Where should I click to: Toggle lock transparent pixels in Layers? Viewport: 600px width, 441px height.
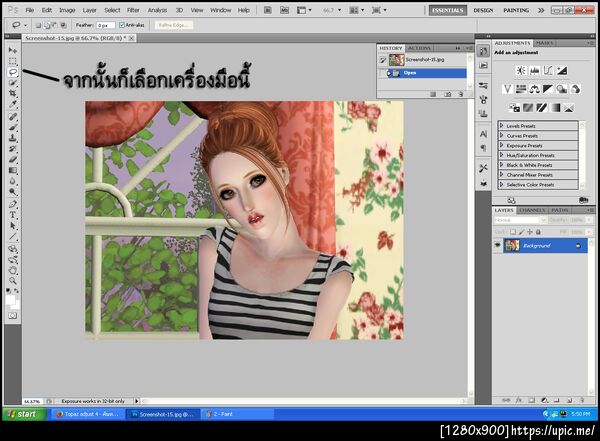(513, 232)
